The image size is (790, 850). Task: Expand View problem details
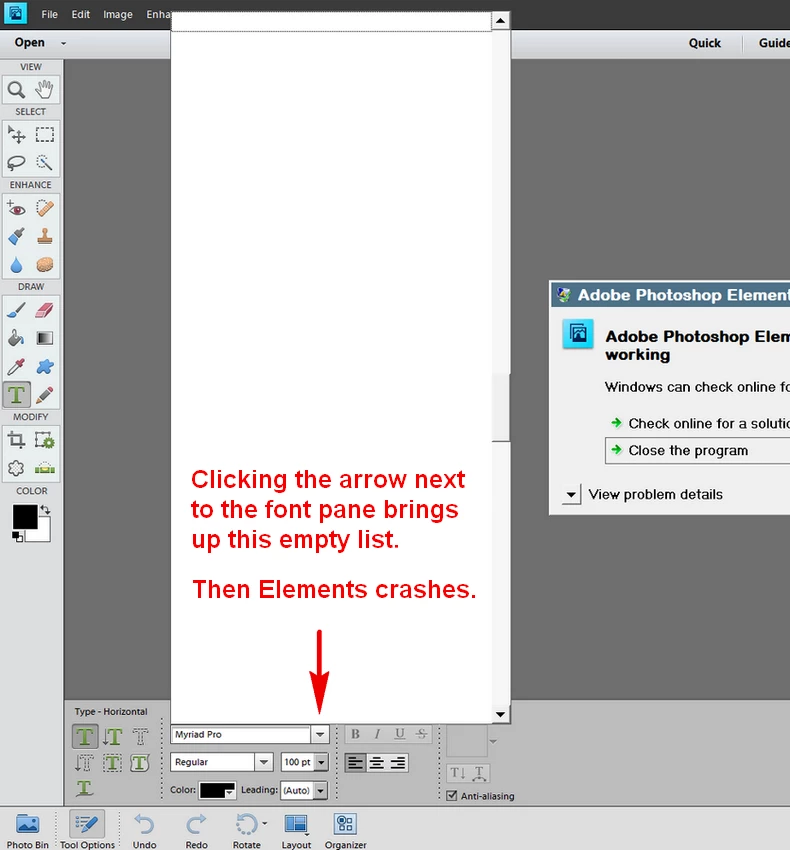(571, 494)
